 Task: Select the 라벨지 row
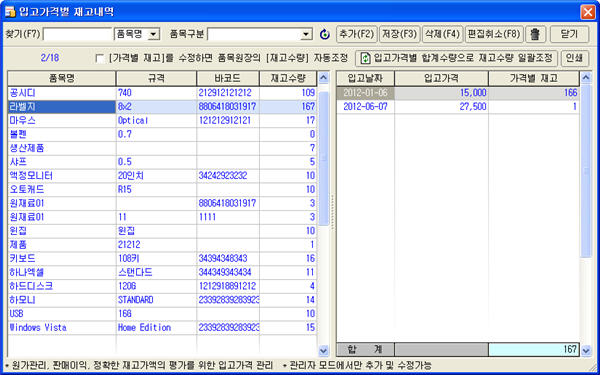[x=162, y=107]
